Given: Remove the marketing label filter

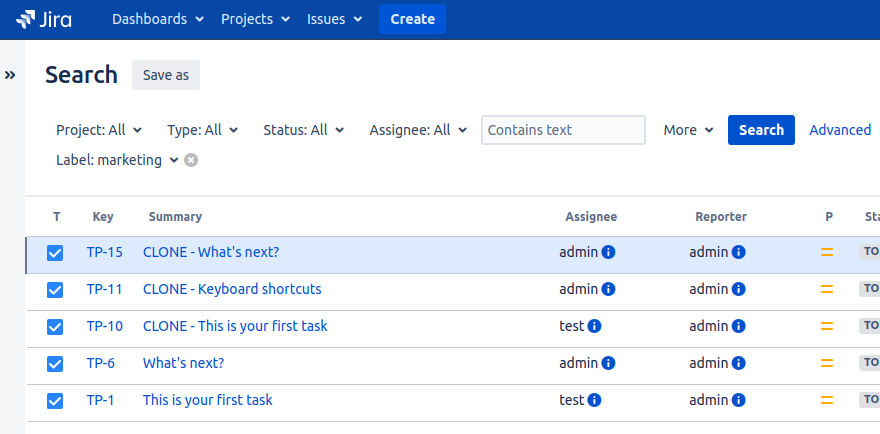Looking at the screenshot, I should [191, 160].
